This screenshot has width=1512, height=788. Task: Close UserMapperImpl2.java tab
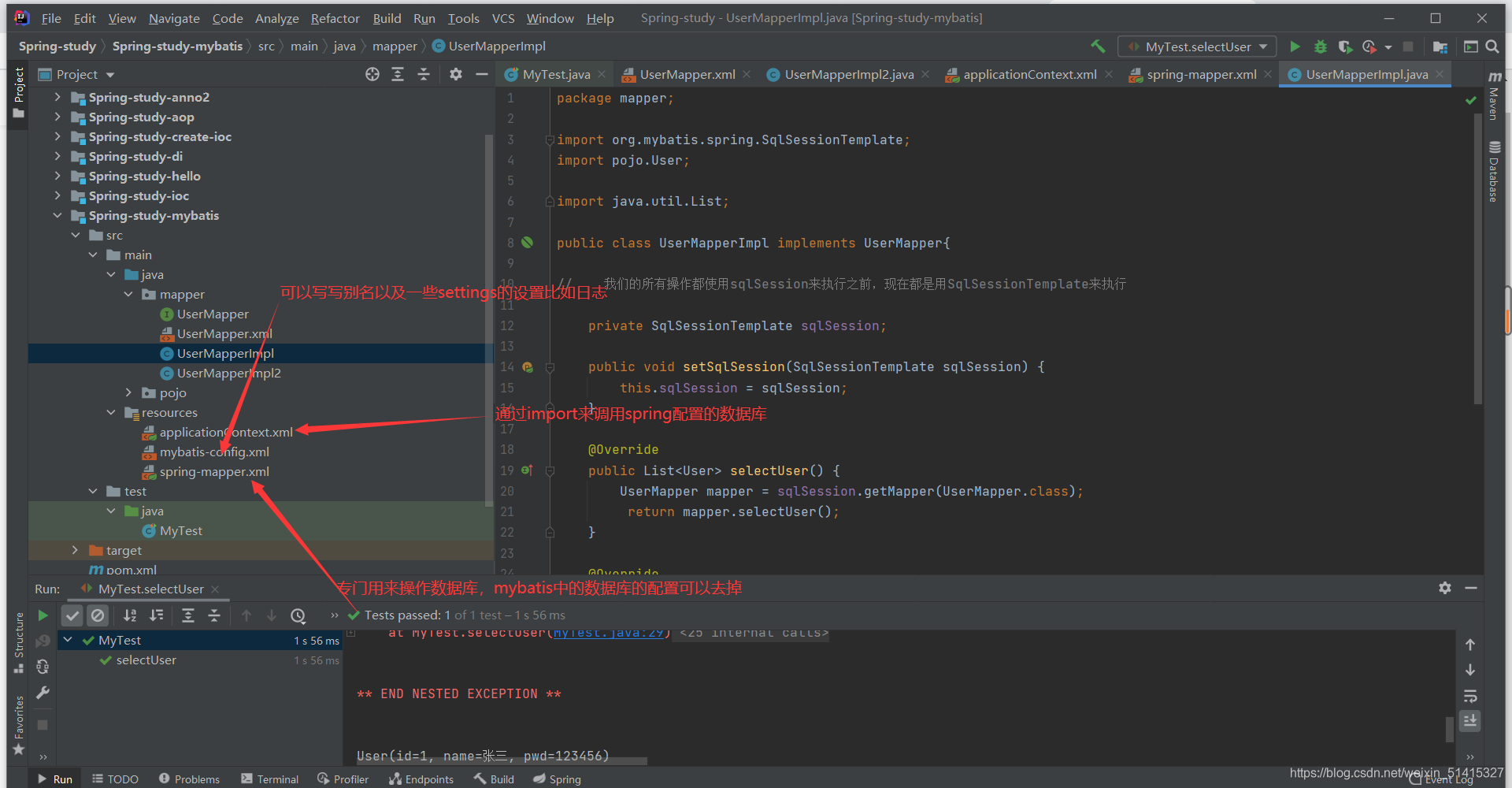(925, 74)
